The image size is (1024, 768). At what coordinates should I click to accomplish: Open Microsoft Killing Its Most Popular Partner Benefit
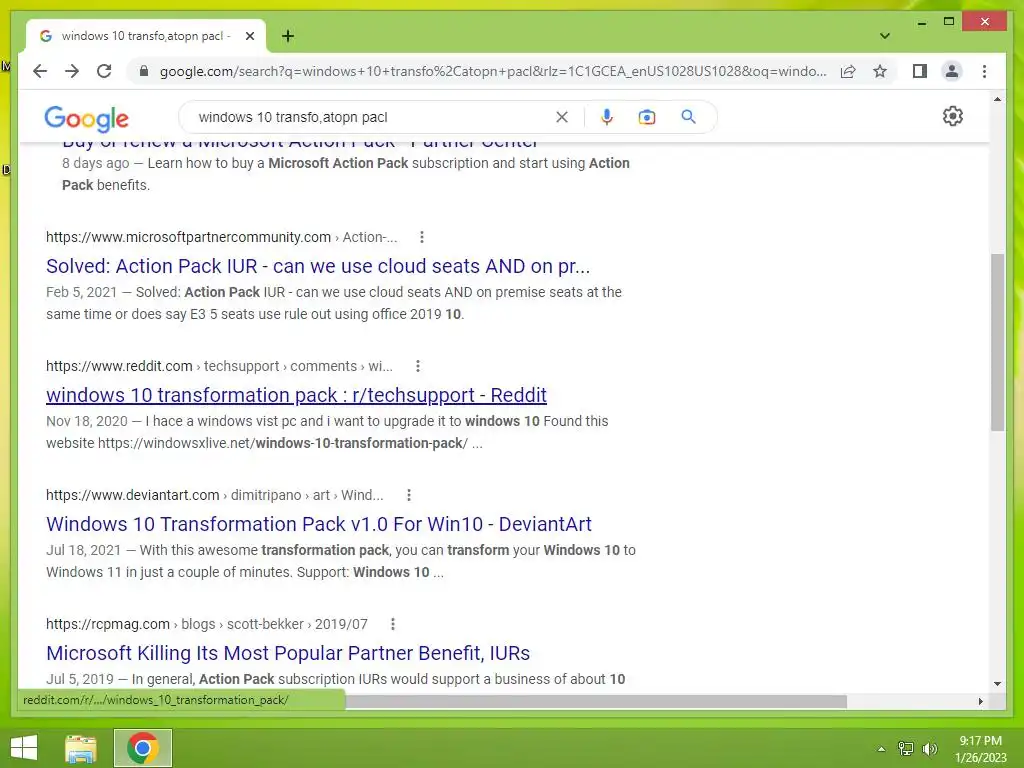pyautogui.click(x=288, y=653)
